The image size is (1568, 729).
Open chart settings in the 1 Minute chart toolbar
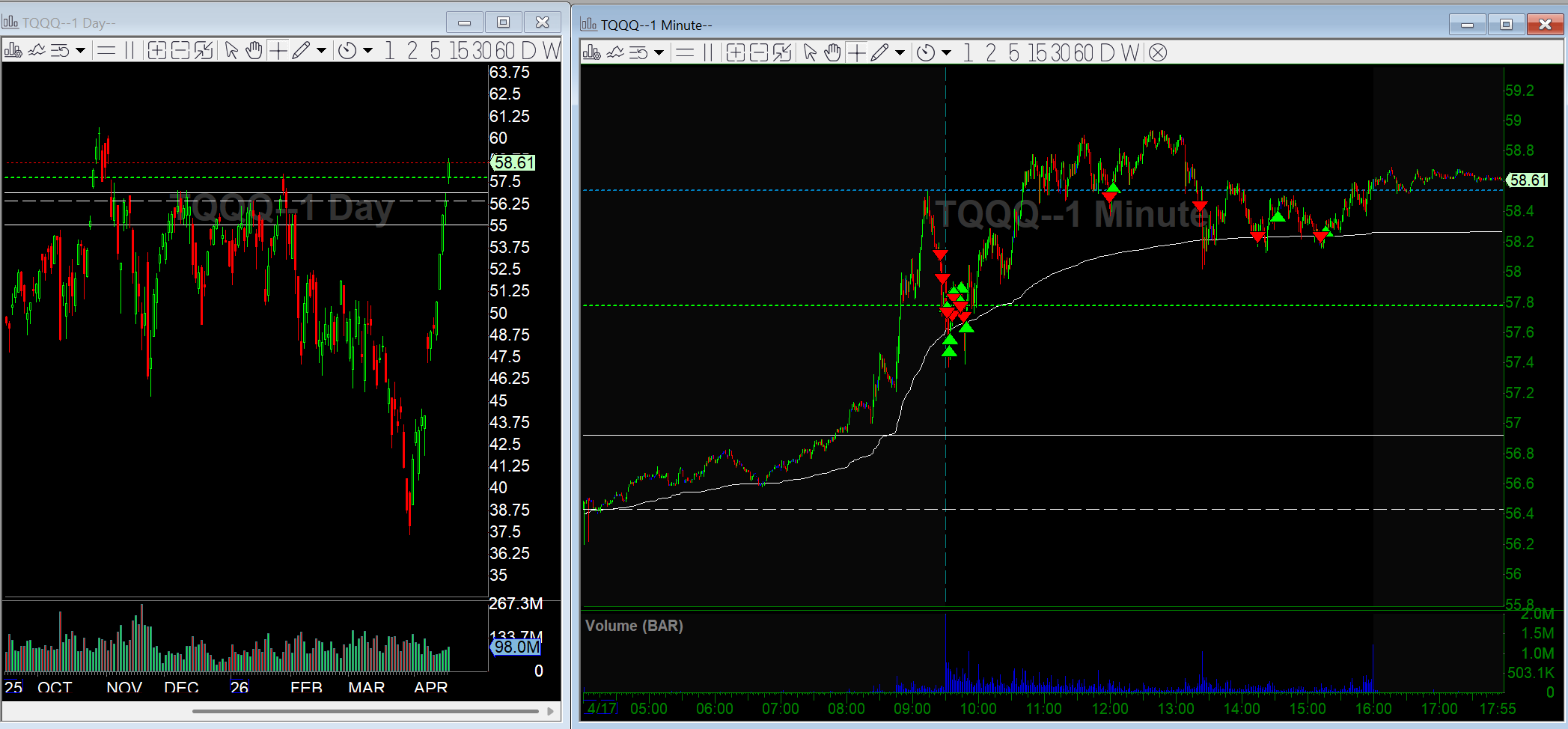tap(591, 52)
